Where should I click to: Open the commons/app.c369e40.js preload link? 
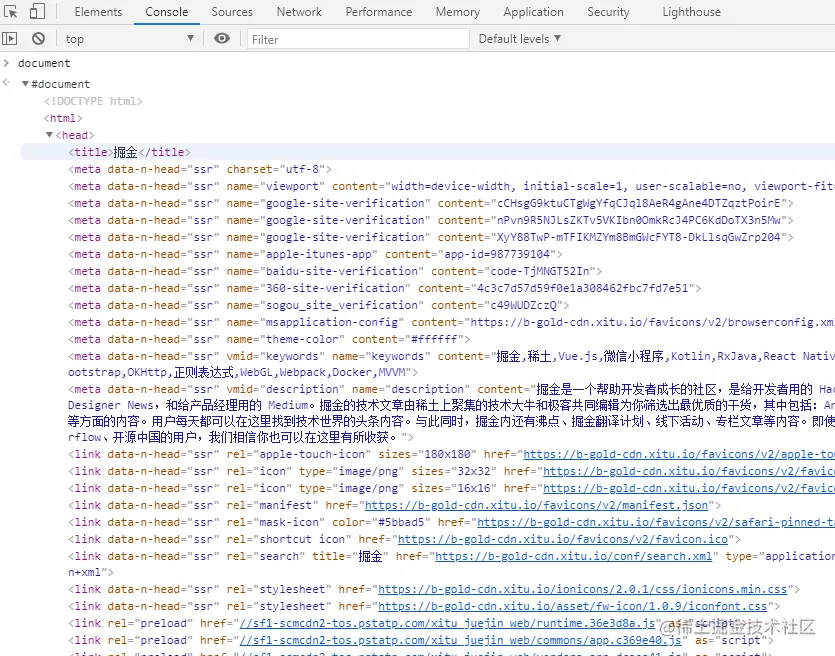[x=461, y=640]
